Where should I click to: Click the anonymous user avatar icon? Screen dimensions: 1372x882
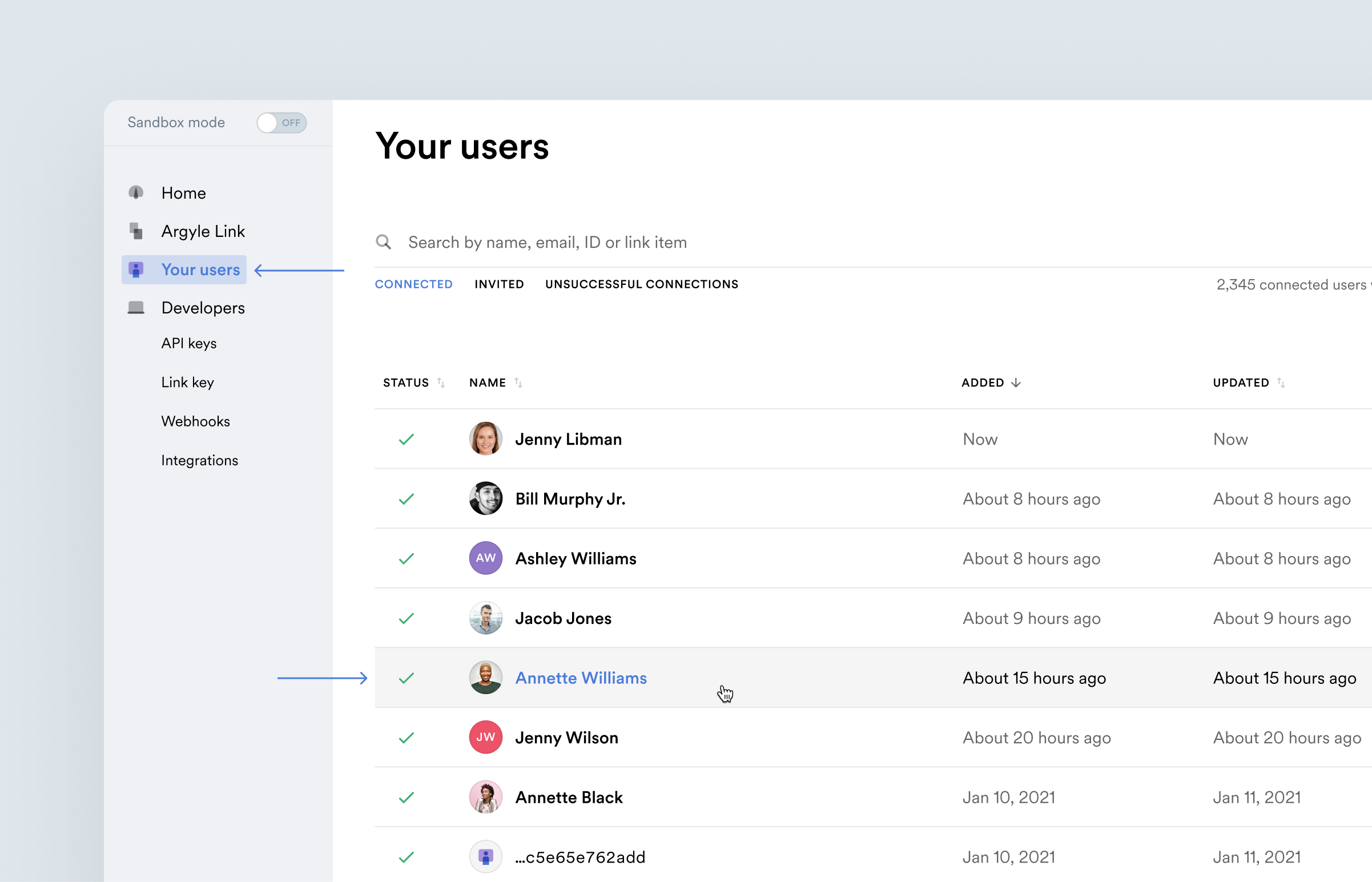tap(485, 857)
